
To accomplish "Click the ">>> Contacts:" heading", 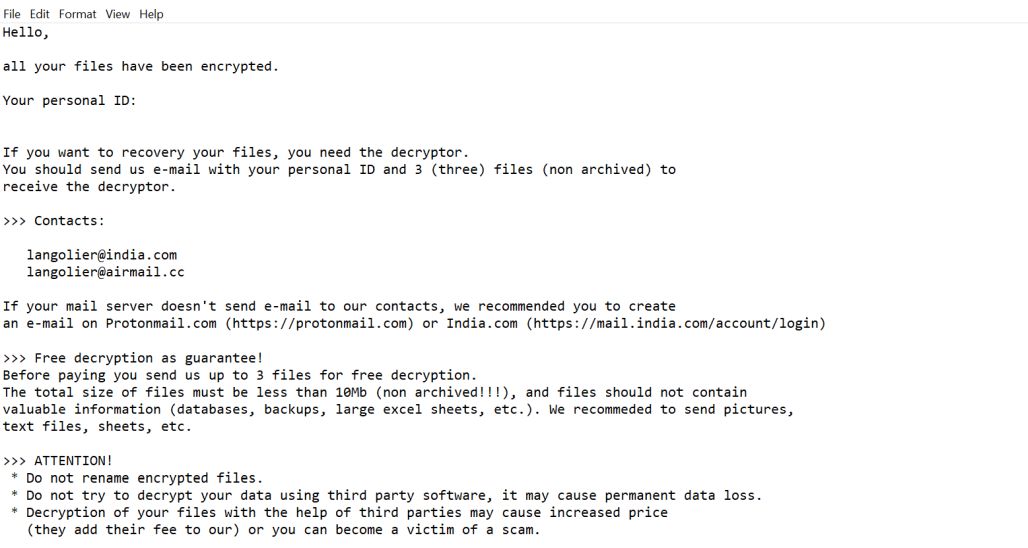I will click(x=53, y=221).
